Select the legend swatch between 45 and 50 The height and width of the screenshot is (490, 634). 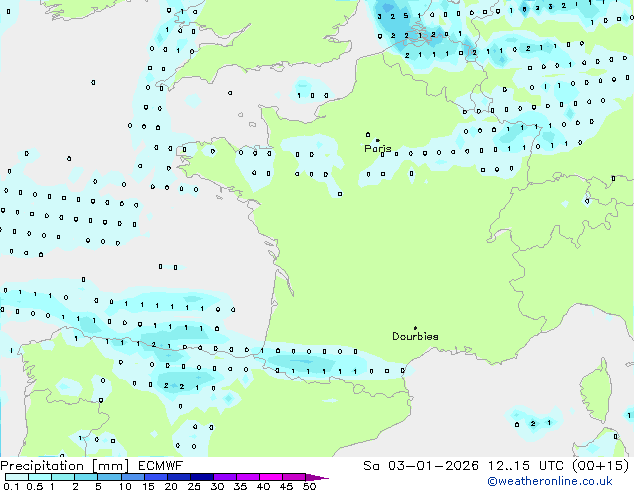pyautogui.click(x=294, y=477)
